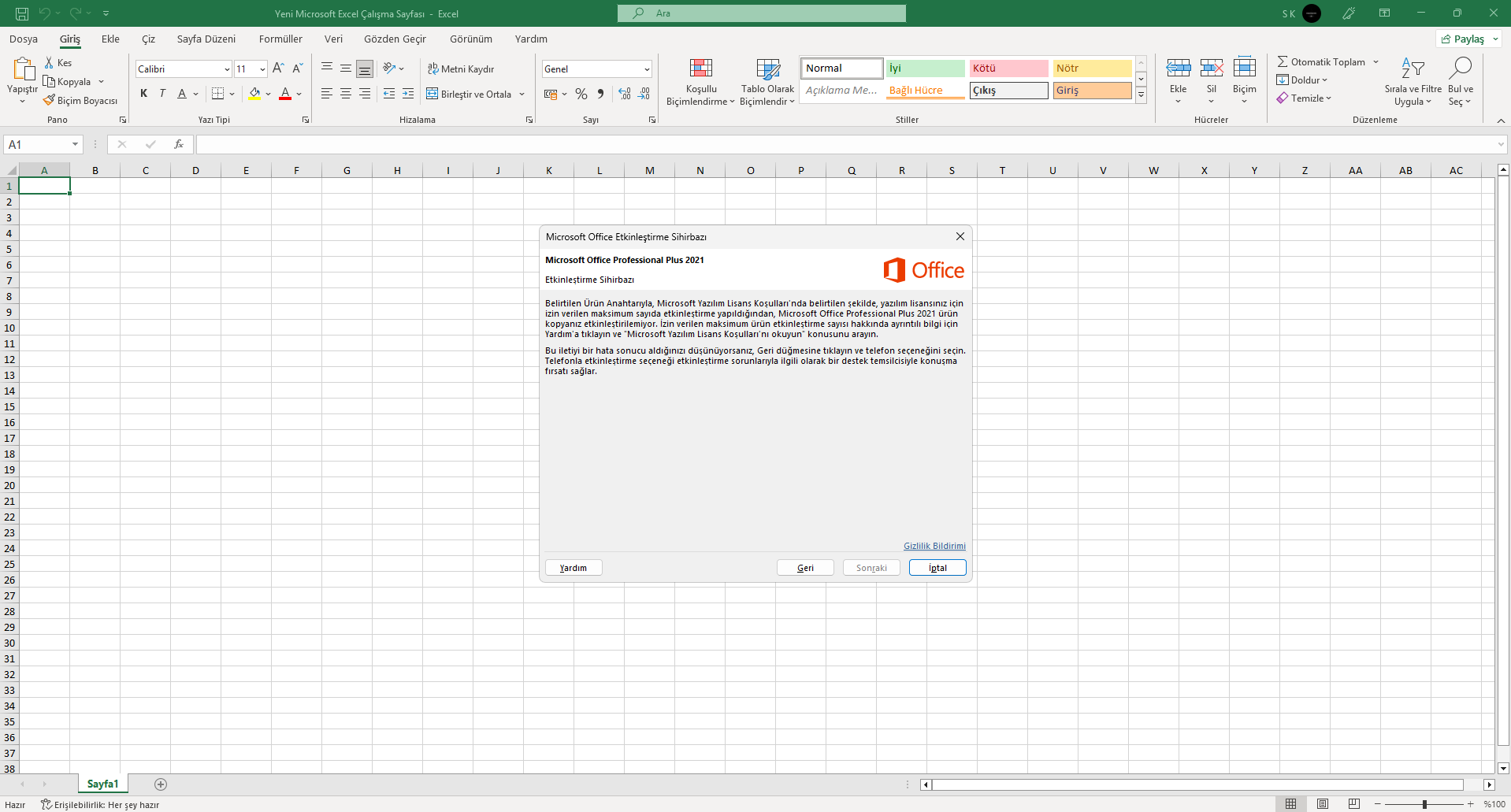Open the Gizlilik Bildirimi link
Image resolution: width=1511 pixels, height=812 pixels.
click(934, 546)
